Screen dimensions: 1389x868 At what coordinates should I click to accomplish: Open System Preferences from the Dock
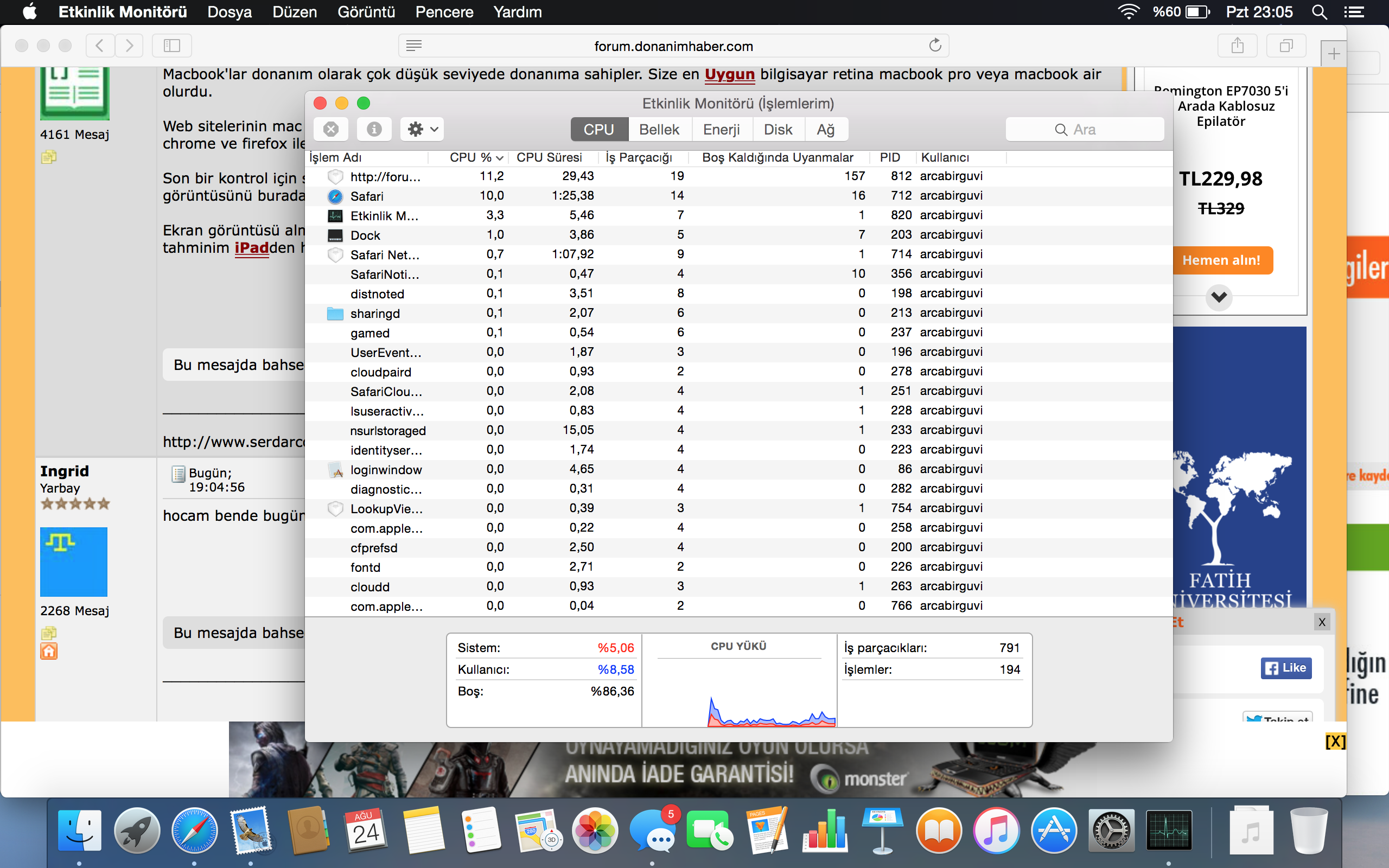[x=1111, y=830]
